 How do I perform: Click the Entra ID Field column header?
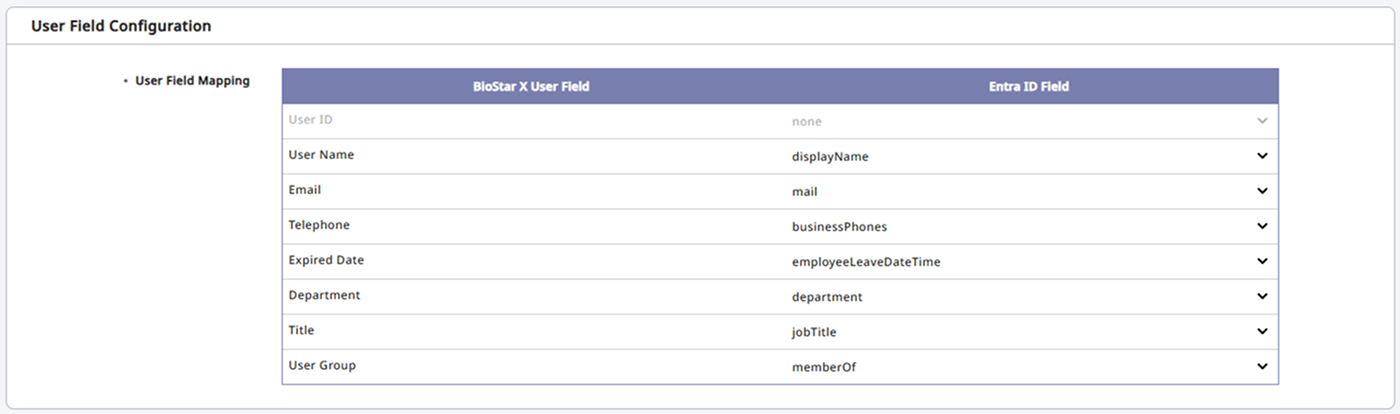pyautogui.click(x=1028, y=87)
